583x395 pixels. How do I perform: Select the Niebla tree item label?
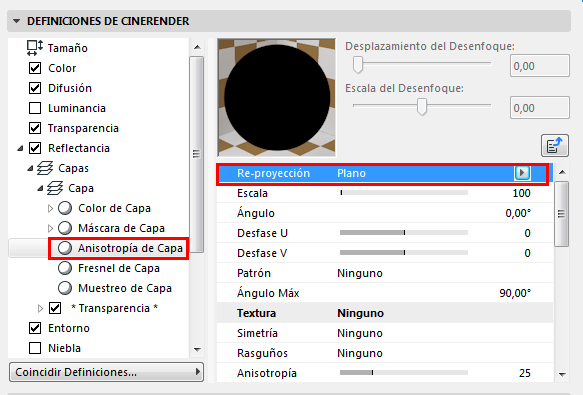(64, 348)
